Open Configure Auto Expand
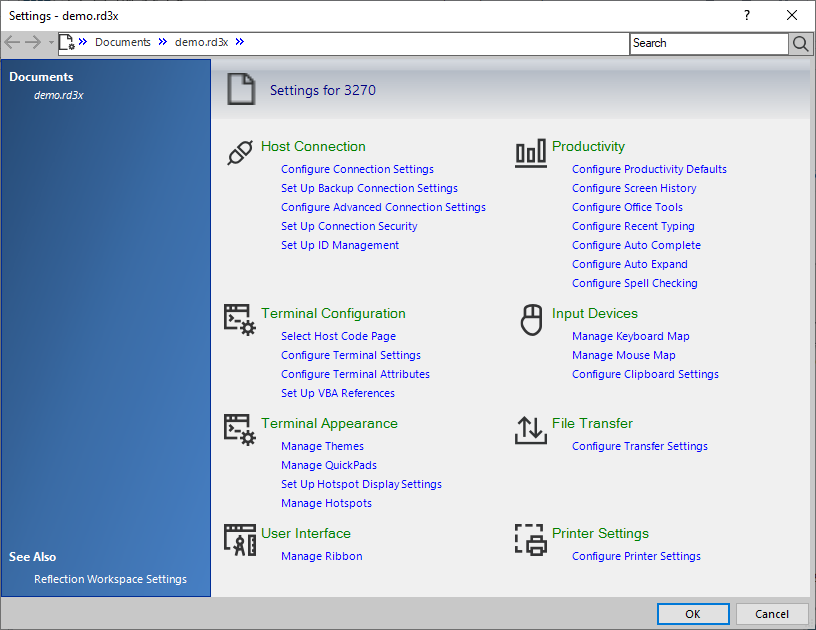The height and width of the screenshot is (630, 816). point(630,264)
